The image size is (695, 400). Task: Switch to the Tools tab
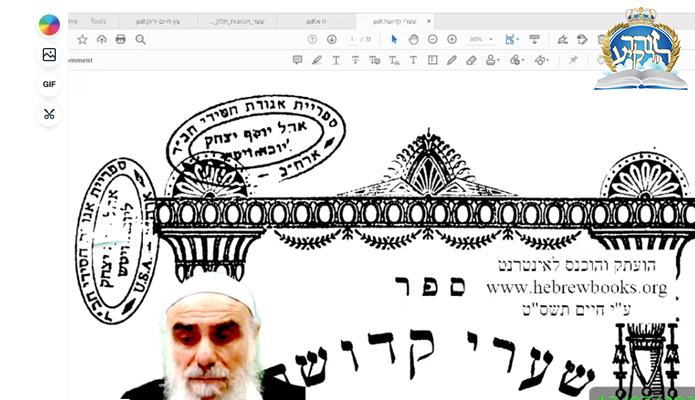[x=98, y=20]
